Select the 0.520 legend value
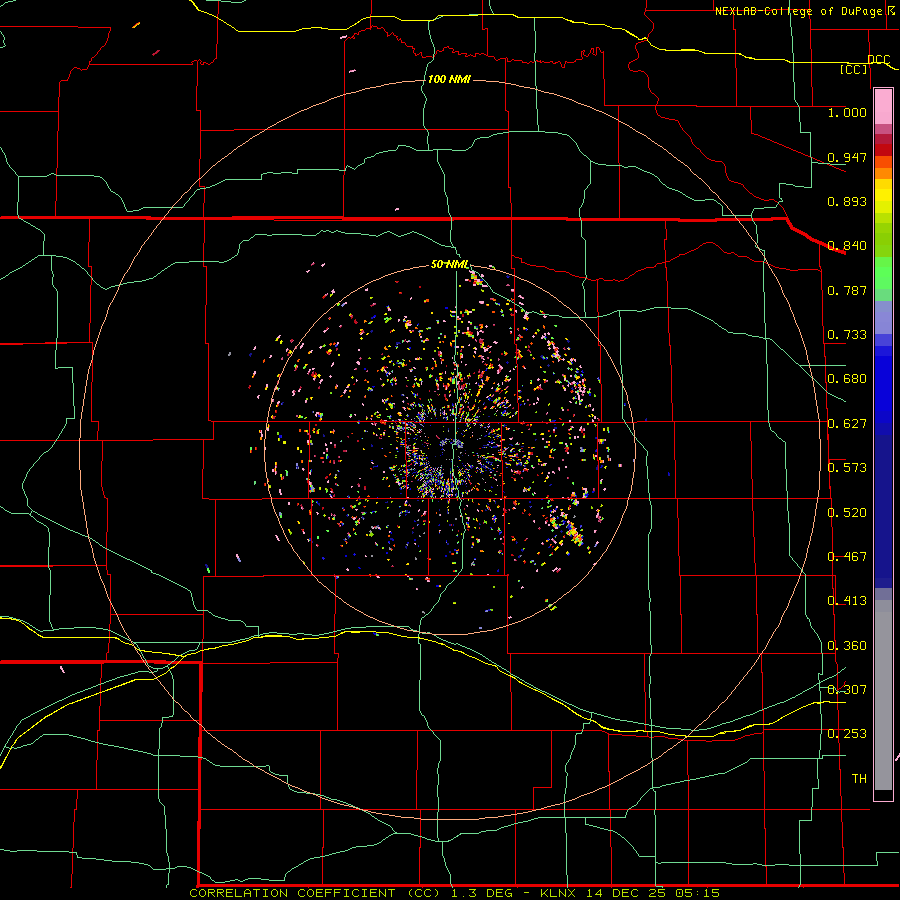Viewport: 900px width, 900px height. (x=847, y=513)
